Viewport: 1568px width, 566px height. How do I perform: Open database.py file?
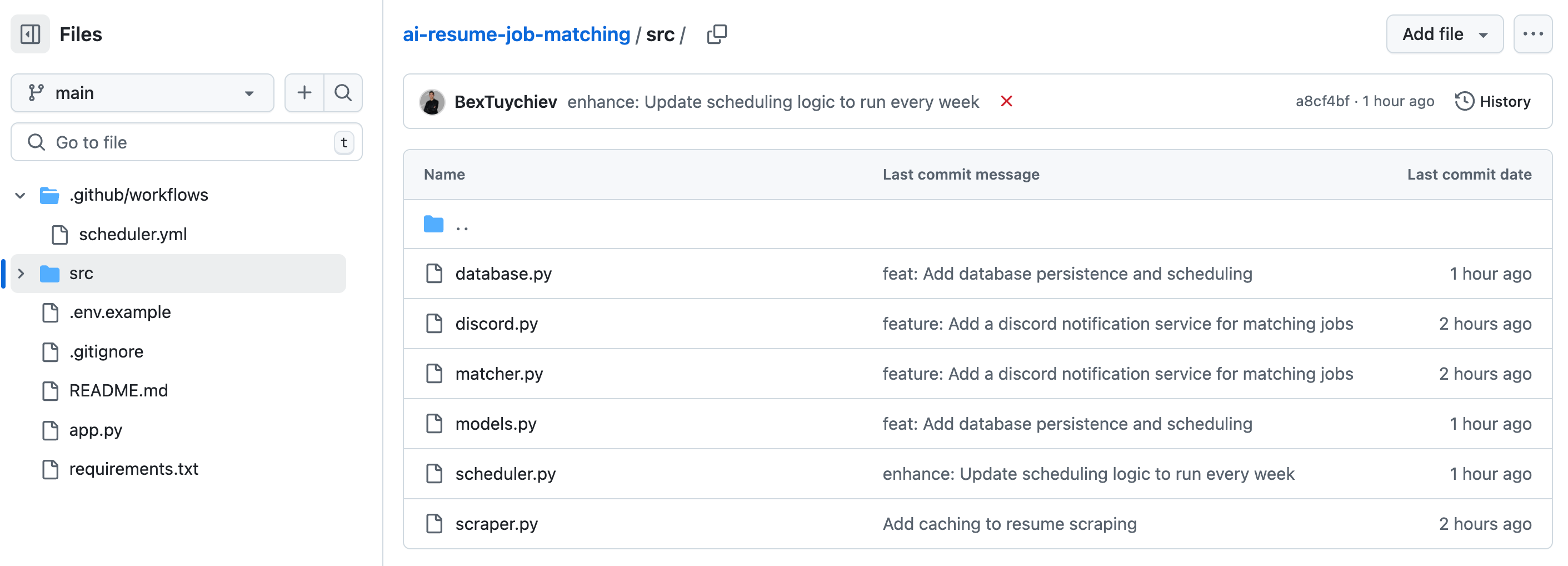pos(503,274)
